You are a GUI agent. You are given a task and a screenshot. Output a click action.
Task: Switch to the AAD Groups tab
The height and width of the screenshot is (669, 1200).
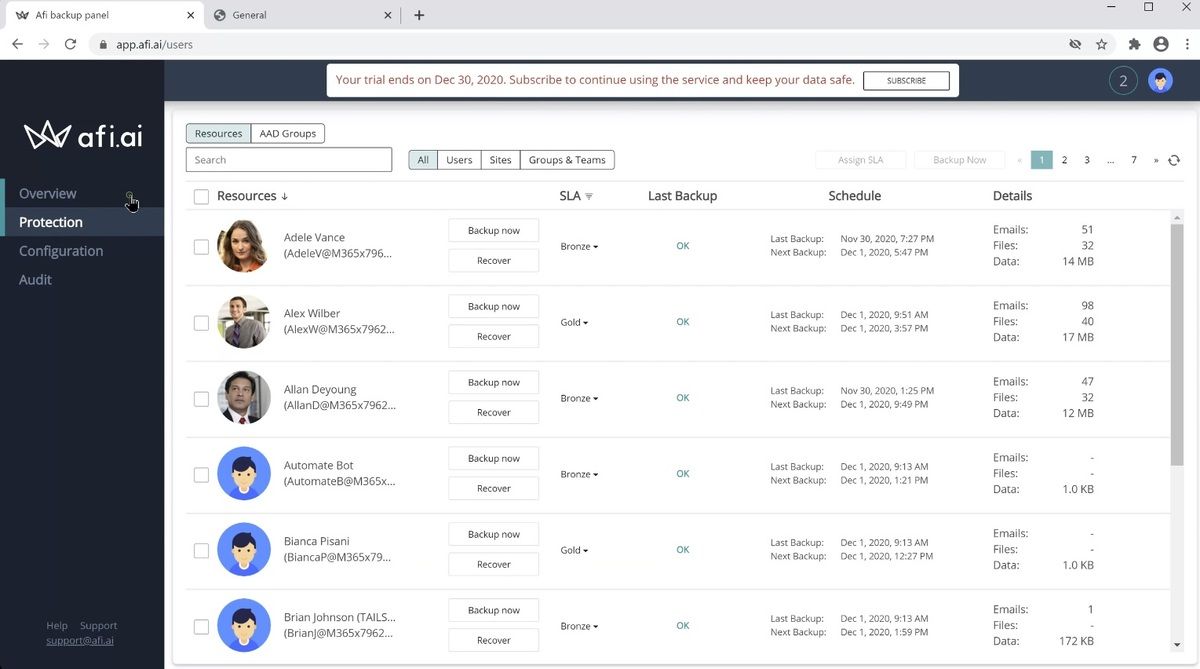coord(288,133)
